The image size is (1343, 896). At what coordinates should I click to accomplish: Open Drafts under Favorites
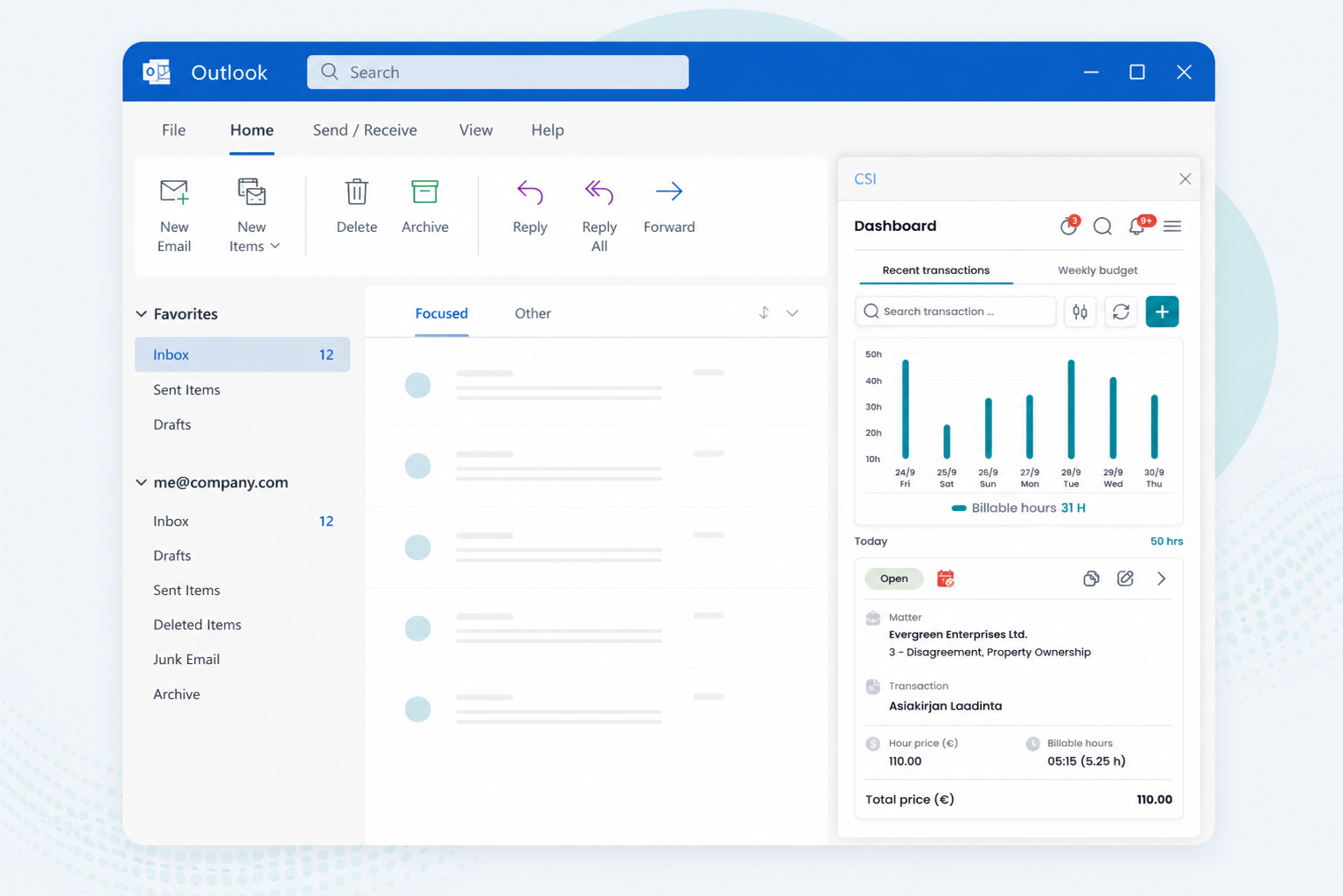(172, 424)
